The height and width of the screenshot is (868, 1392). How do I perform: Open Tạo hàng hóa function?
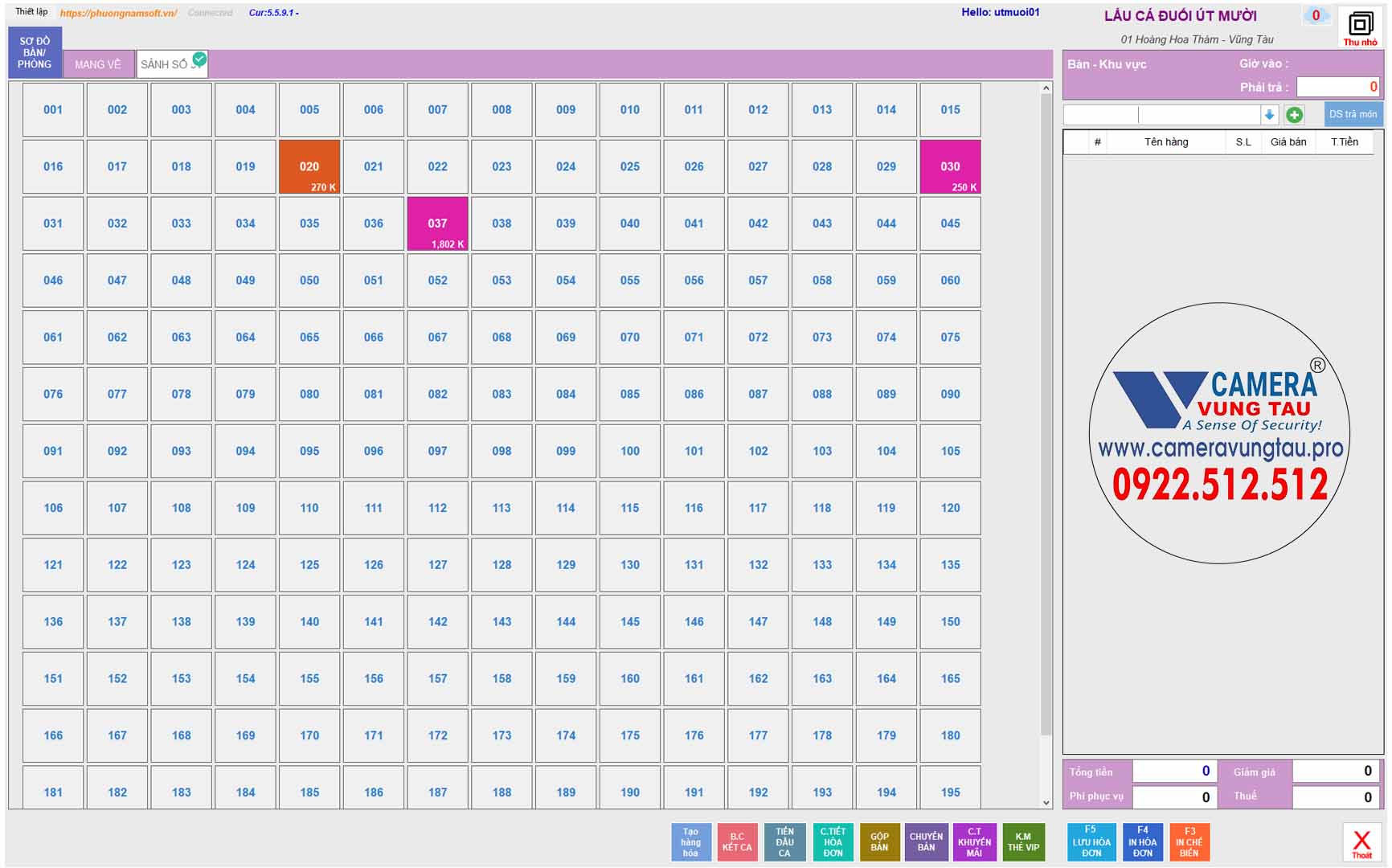pos(690,842)
